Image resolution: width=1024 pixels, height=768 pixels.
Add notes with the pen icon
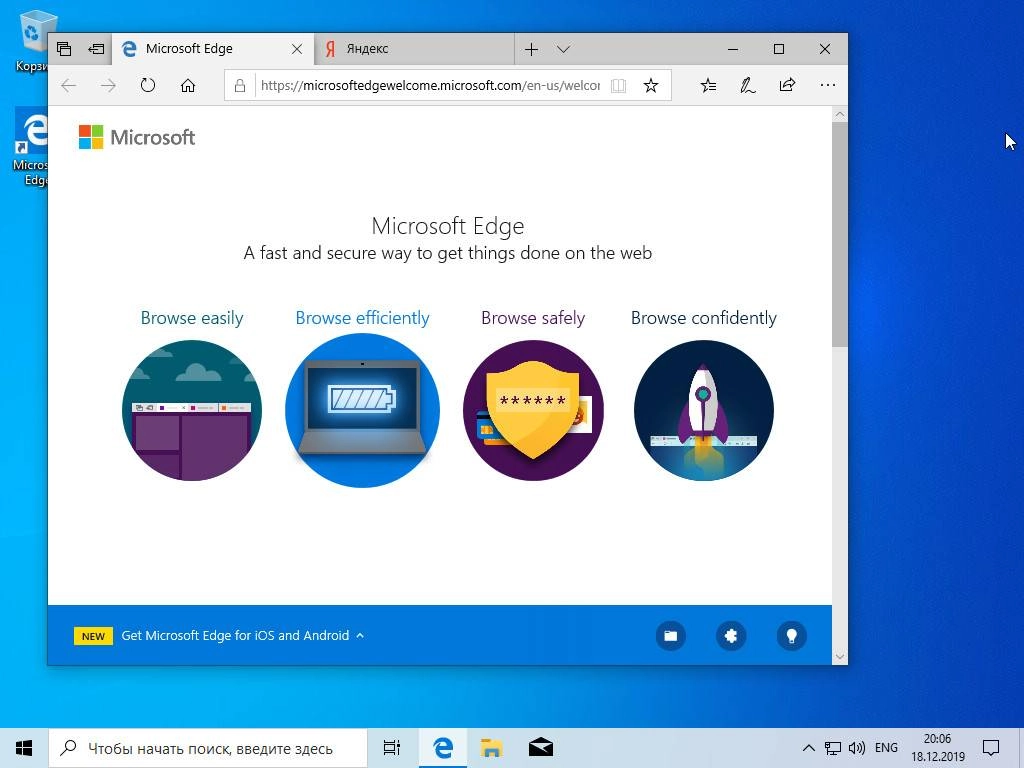click(748, 86)
